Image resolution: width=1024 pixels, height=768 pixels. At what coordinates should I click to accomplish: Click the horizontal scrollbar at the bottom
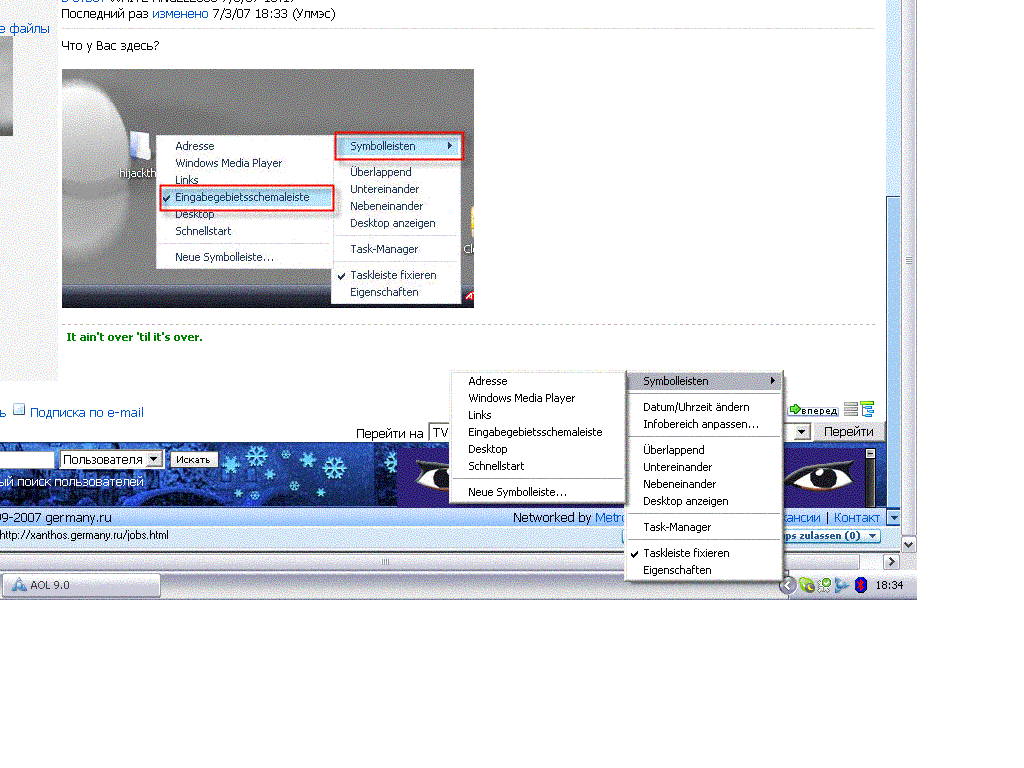click(385, 562)
